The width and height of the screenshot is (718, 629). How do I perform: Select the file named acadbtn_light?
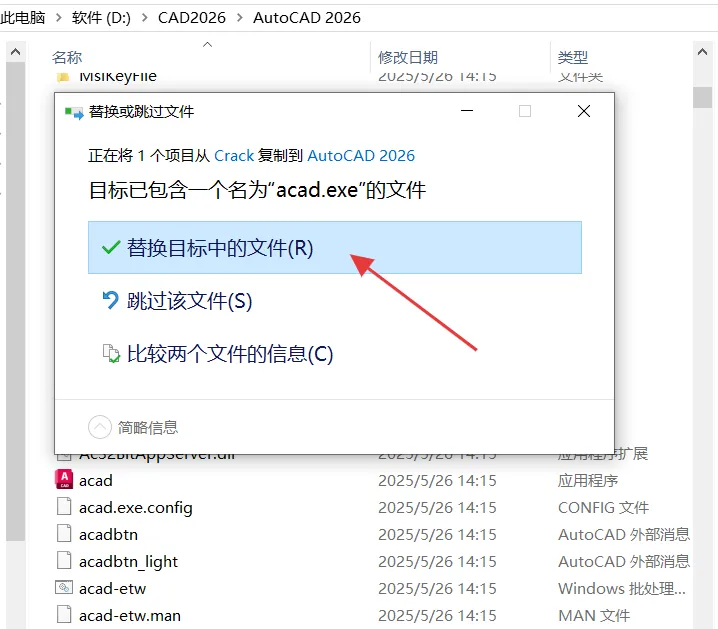128,562
